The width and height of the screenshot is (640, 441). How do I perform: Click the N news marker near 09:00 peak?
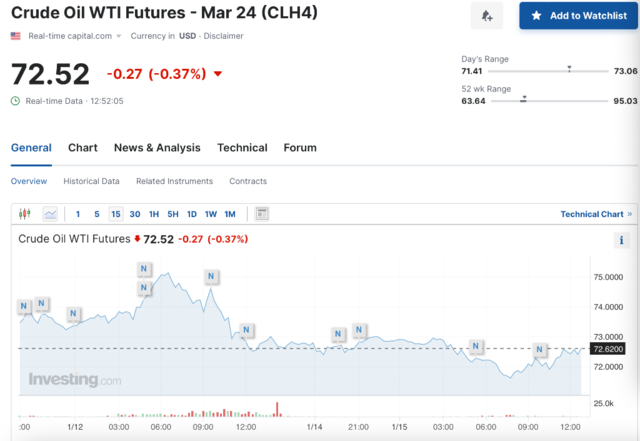[212, 276]
